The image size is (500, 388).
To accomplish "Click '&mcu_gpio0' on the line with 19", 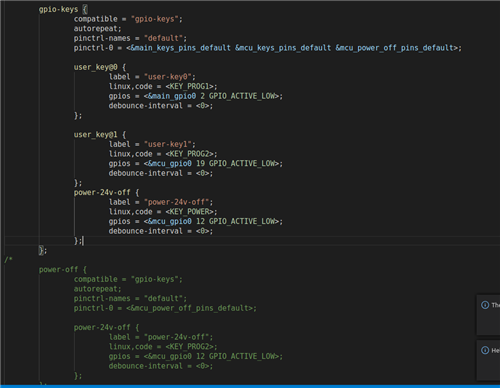I will click(170, 164).
